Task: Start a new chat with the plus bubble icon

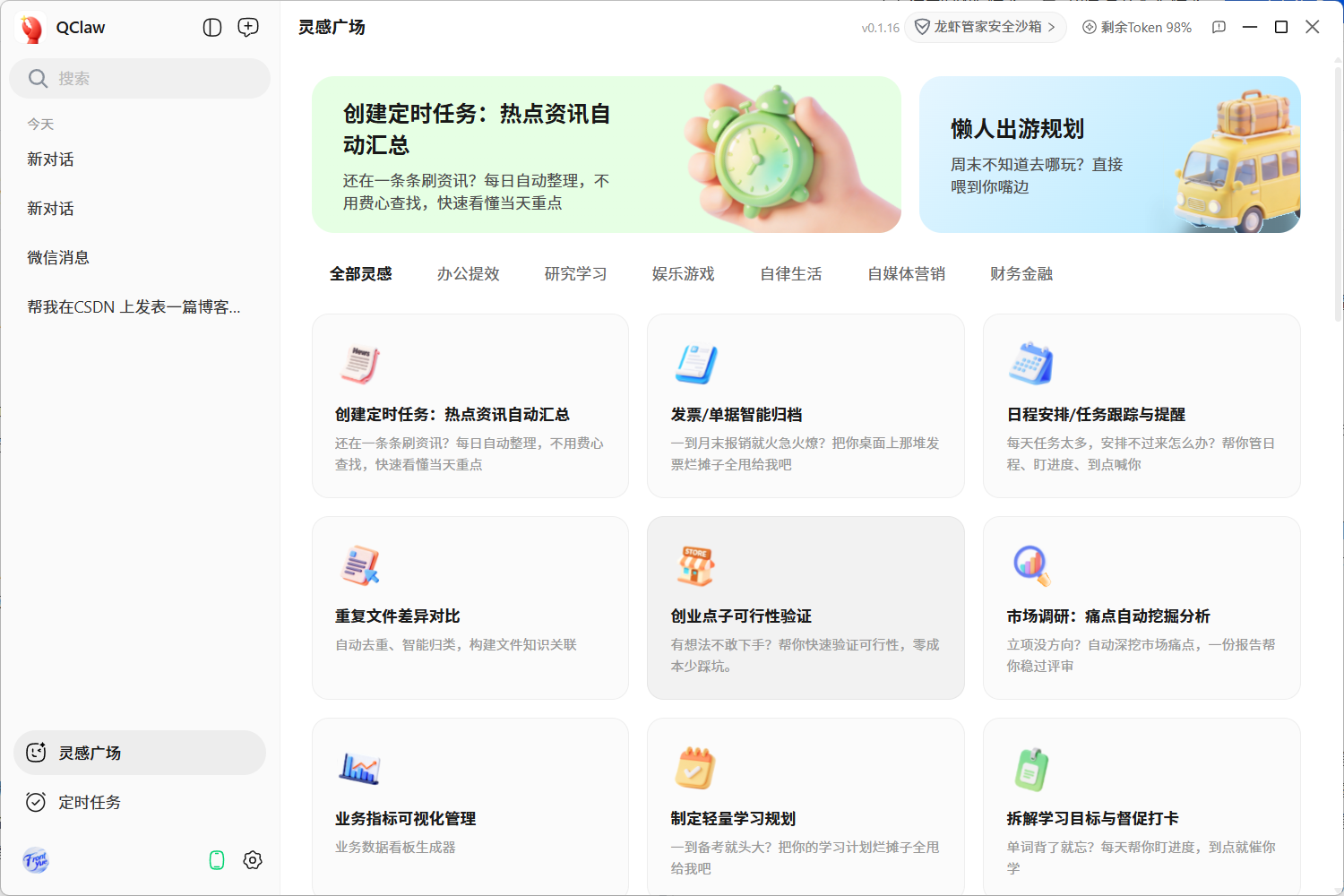Action: click(x=248, y=28)
